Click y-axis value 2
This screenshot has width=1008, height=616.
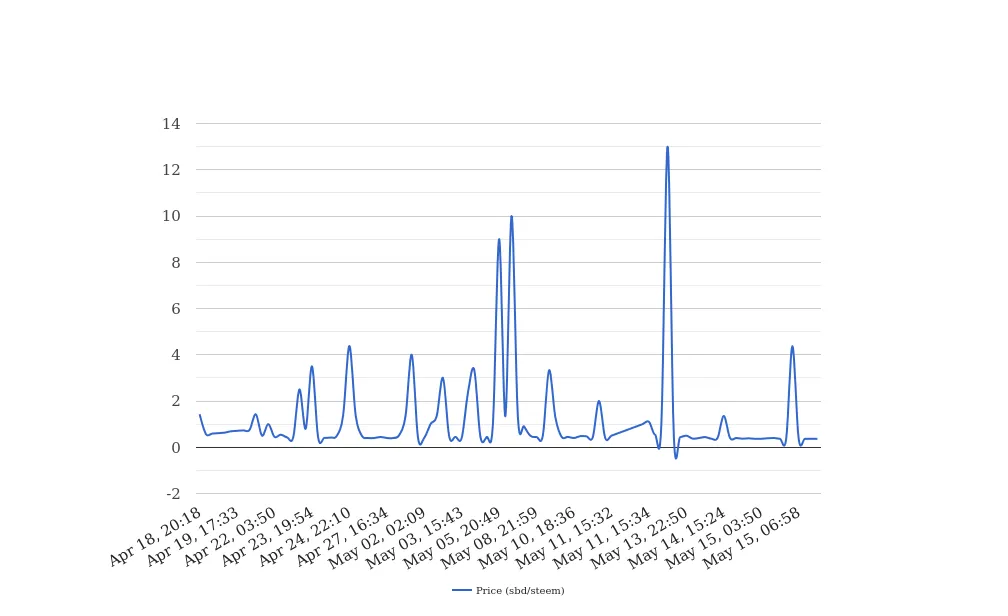pyautogui.click(x=176, y=401)
